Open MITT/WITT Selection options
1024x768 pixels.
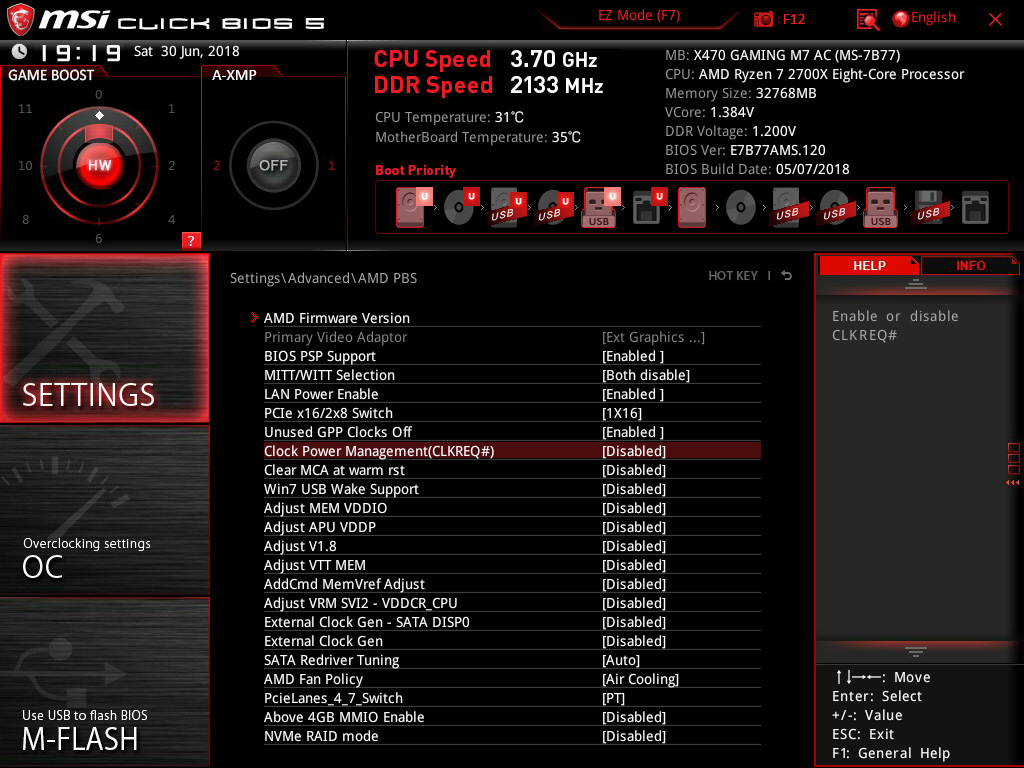tap(512, 376)
